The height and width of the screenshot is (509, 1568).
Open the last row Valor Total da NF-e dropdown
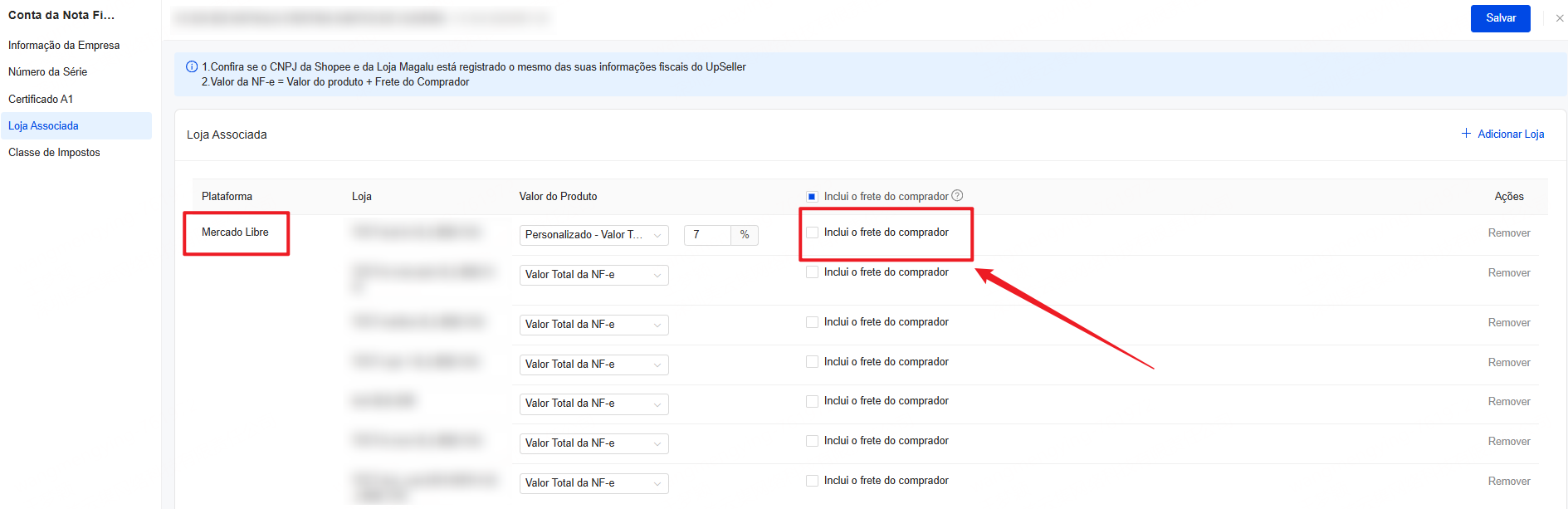tap(593, 483)
